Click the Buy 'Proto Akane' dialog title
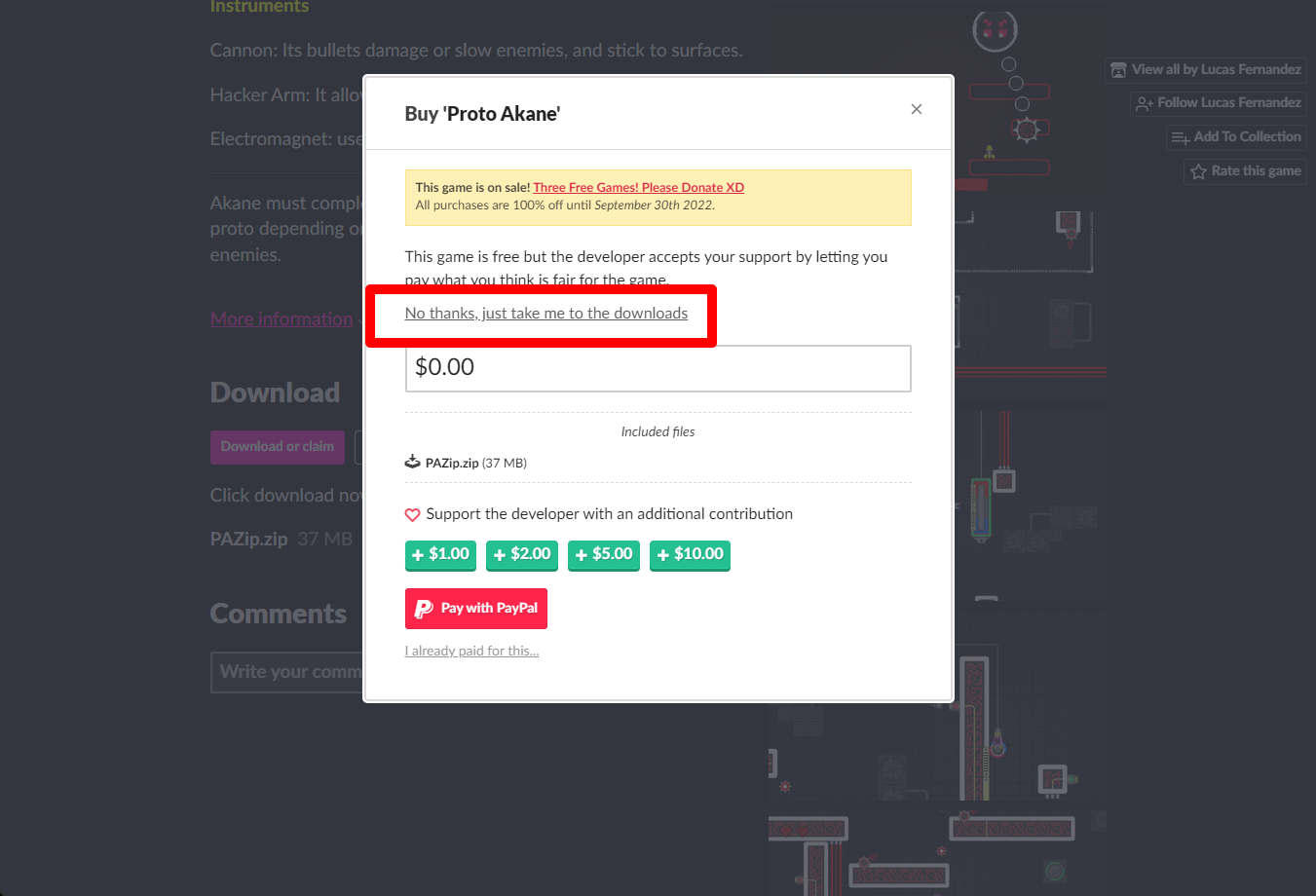The height and width of the screenshot is (896, 1316). [x=482, y=114]
